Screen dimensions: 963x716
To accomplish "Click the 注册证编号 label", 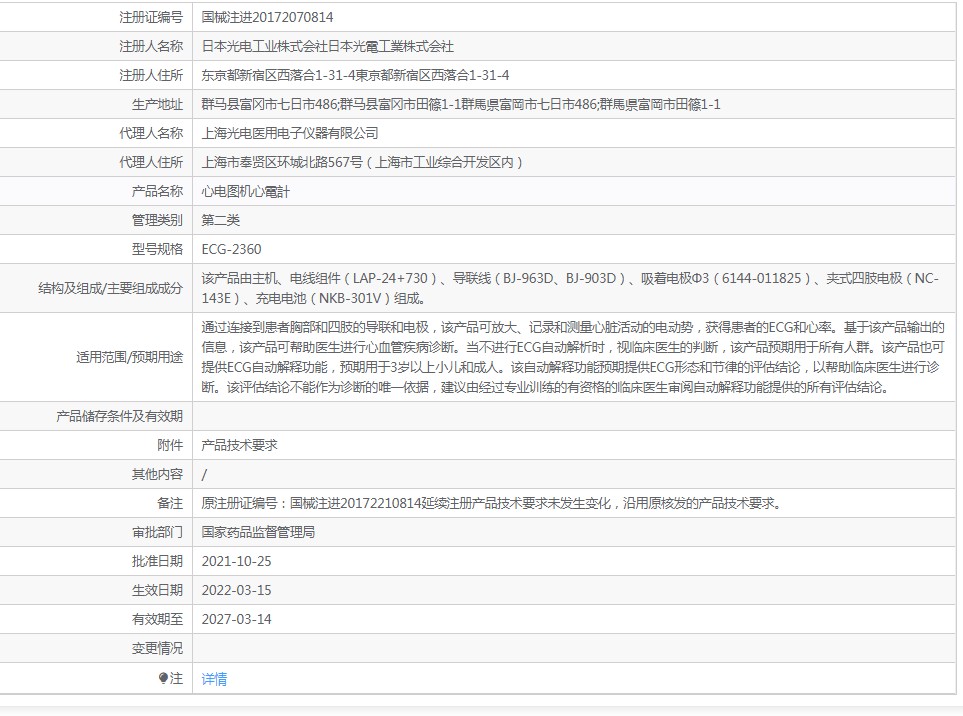I will point(151,17).
